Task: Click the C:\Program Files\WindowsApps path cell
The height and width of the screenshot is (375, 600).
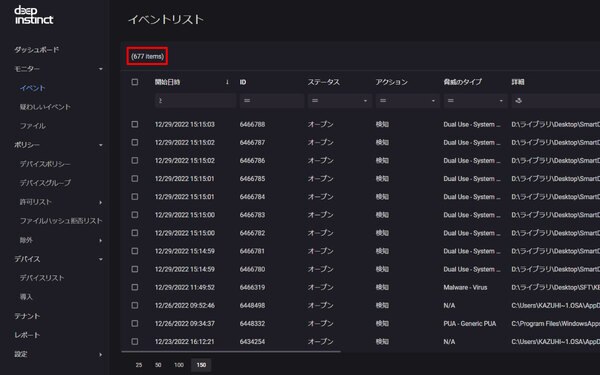Action: click(556, 324)
